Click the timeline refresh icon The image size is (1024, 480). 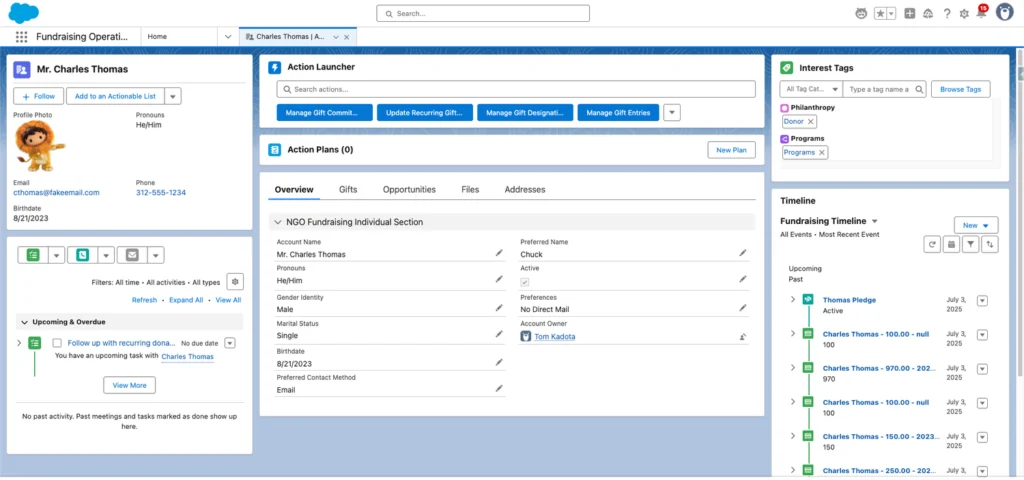pyautogui.click(x=932, y=244)
